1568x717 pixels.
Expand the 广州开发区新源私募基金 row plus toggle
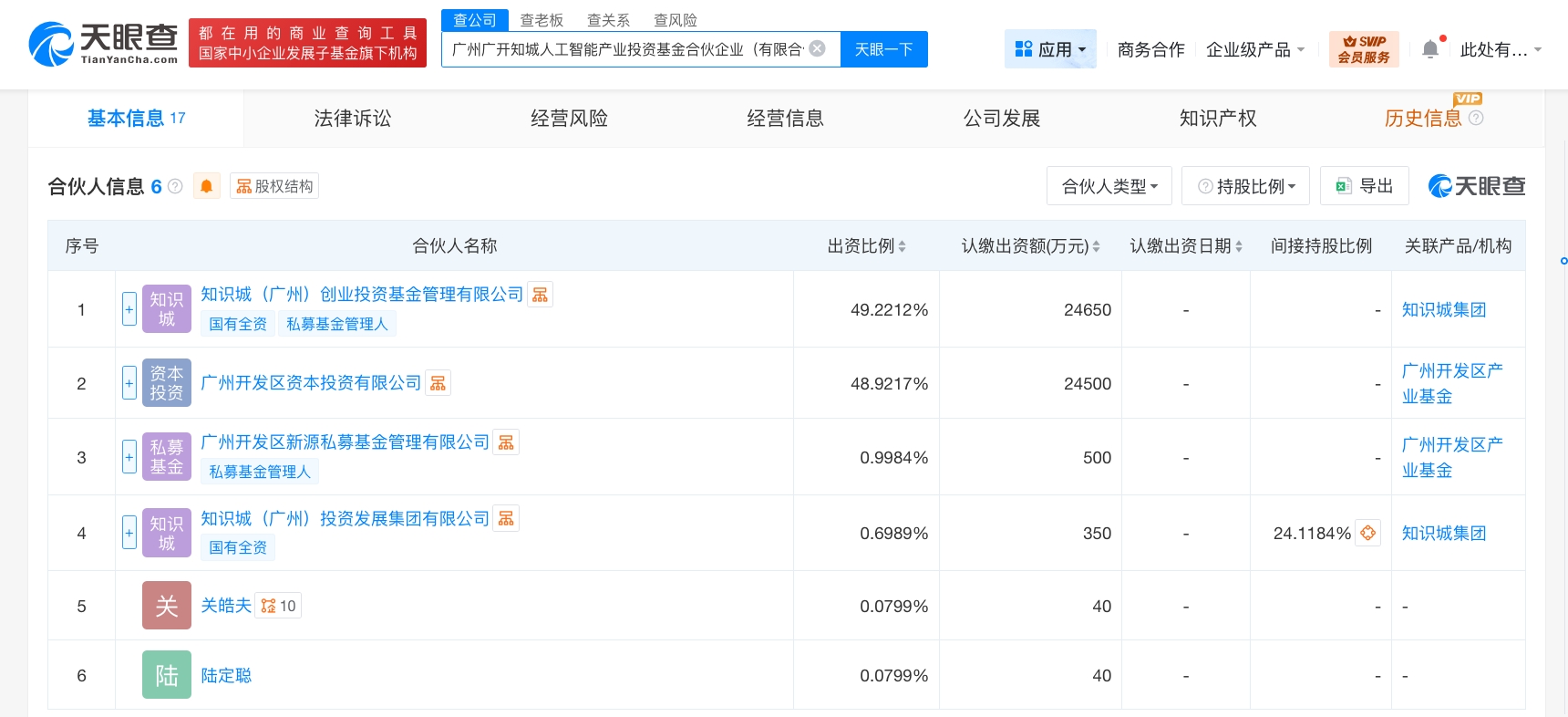(x=129, y=457)
